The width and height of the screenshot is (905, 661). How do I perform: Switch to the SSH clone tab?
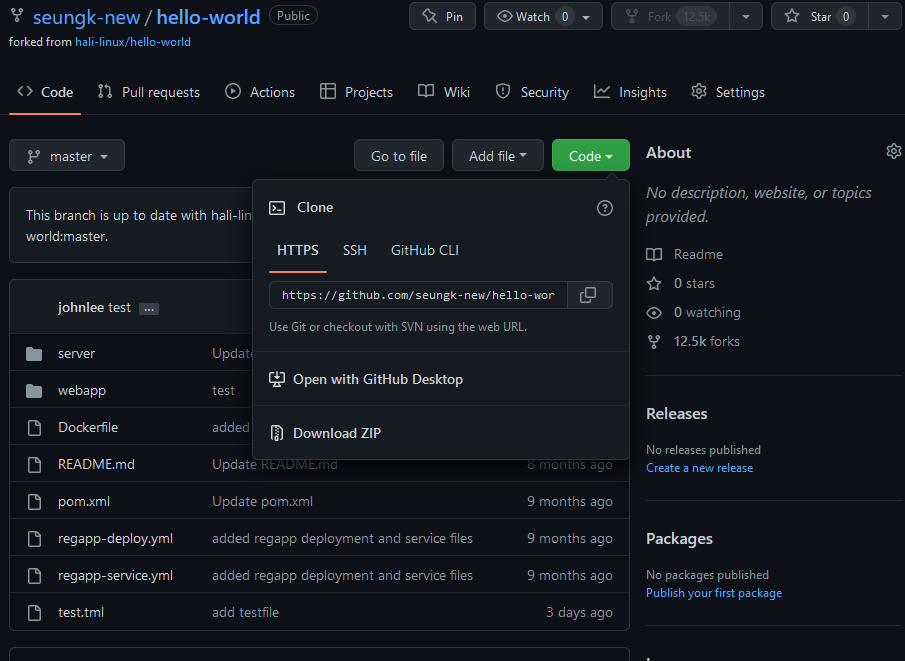point(354,251)
